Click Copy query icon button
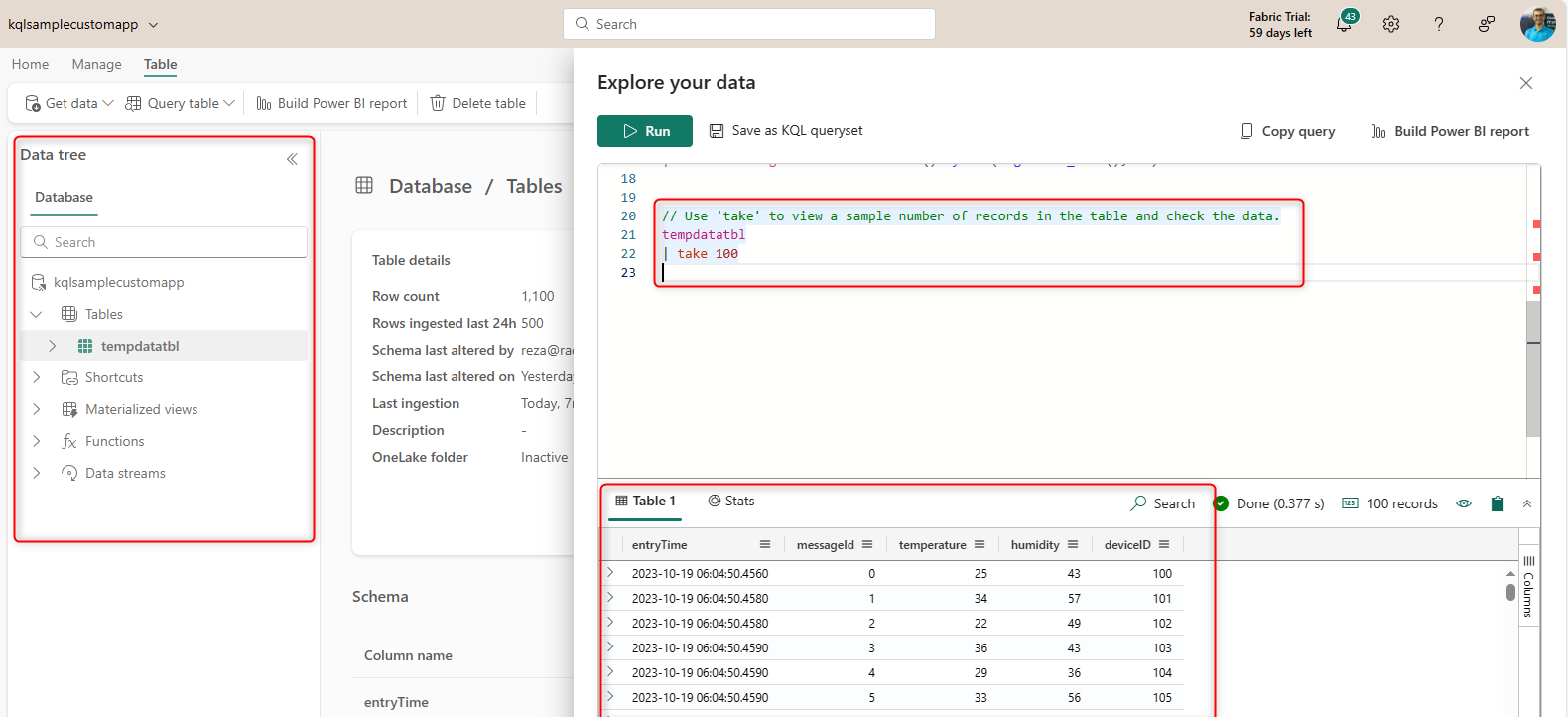The image size is (1568, 717). point(1246,131)
